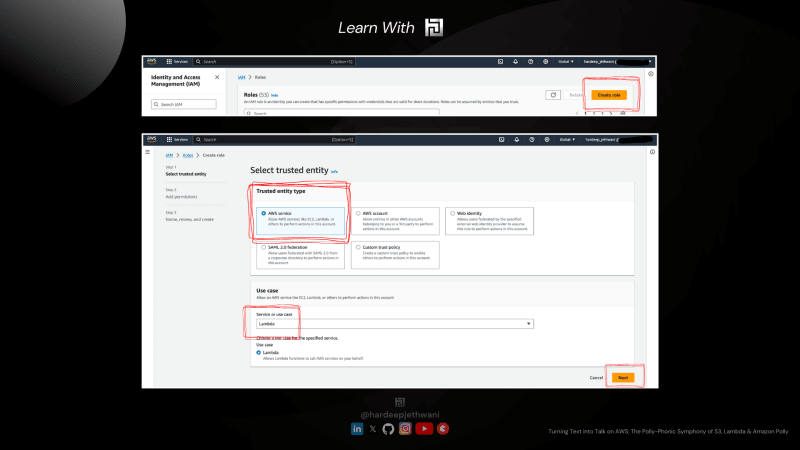Image resolution: width=800 pixels, height=450 pixels.
Task: Open account menu in Create role screenshot
Action: click(618, 139)
